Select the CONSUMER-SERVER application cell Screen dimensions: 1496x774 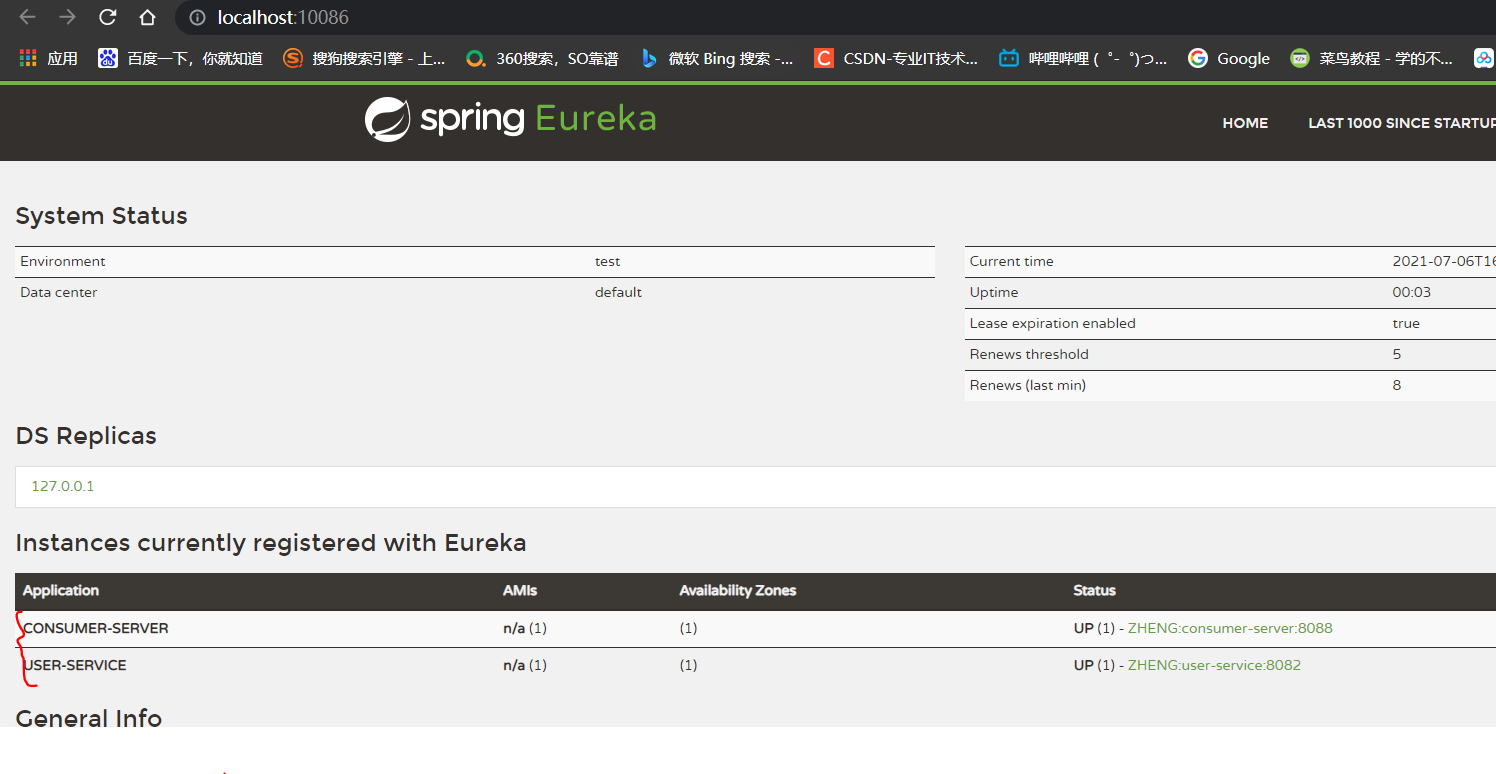96,628
